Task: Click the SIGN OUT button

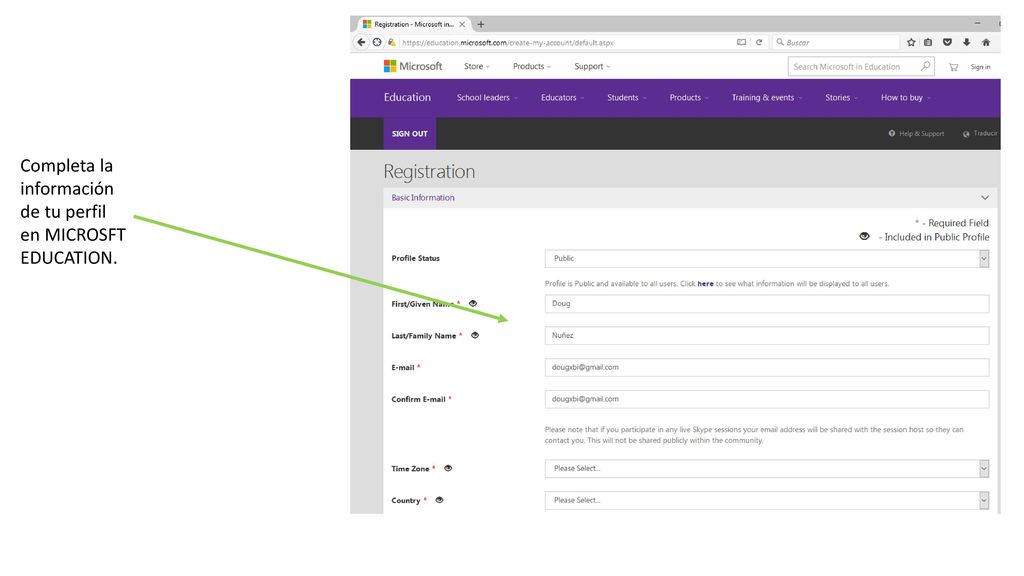Action: (x=409, y=134)
